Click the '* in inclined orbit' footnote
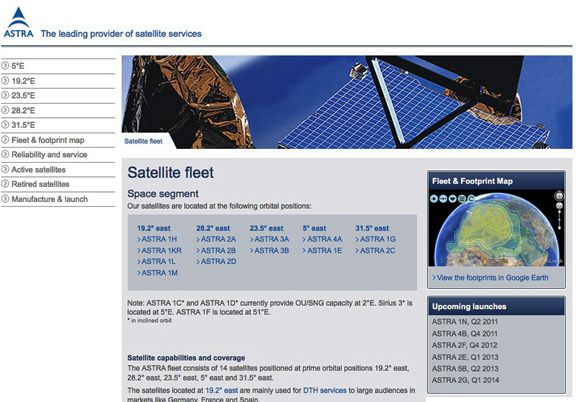This screenshot has width=576, height=402. (x=150, y=320)
